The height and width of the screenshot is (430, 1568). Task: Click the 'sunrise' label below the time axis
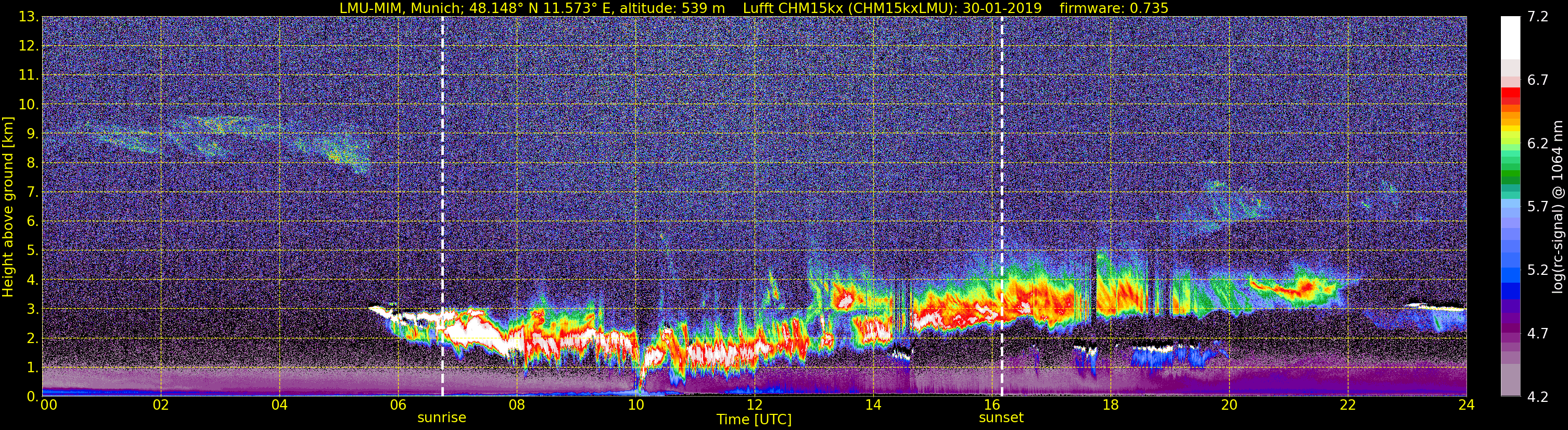(x=441, y=418)
